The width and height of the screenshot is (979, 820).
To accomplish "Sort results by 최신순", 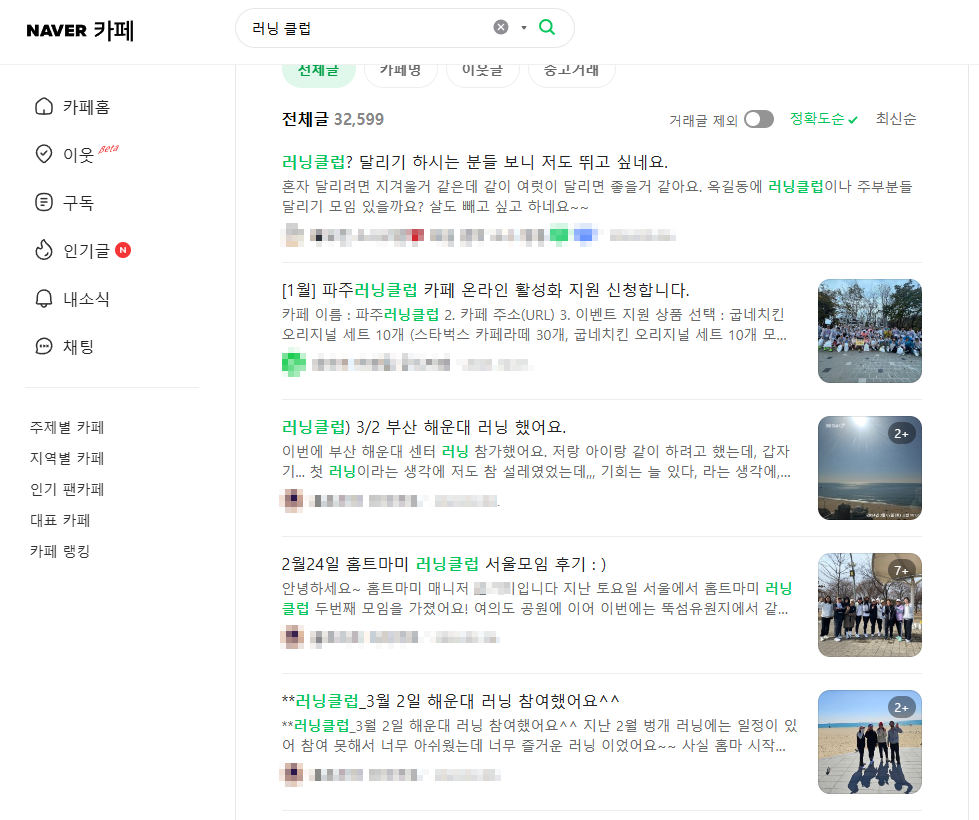I will pyautogui.click(x=895, y=119).
